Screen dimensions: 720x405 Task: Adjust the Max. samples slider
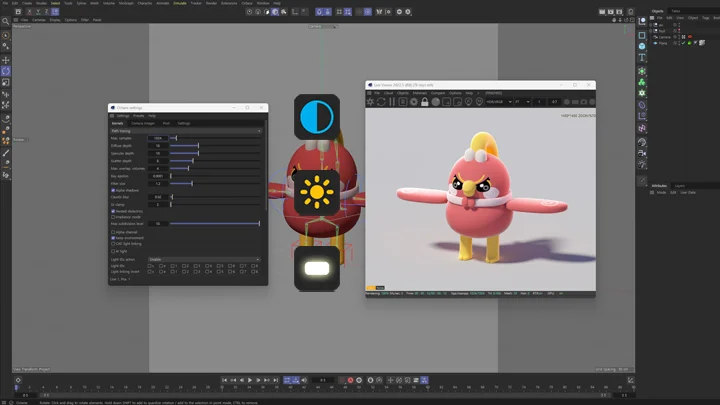pyautogui.click(x=214, y=138)
